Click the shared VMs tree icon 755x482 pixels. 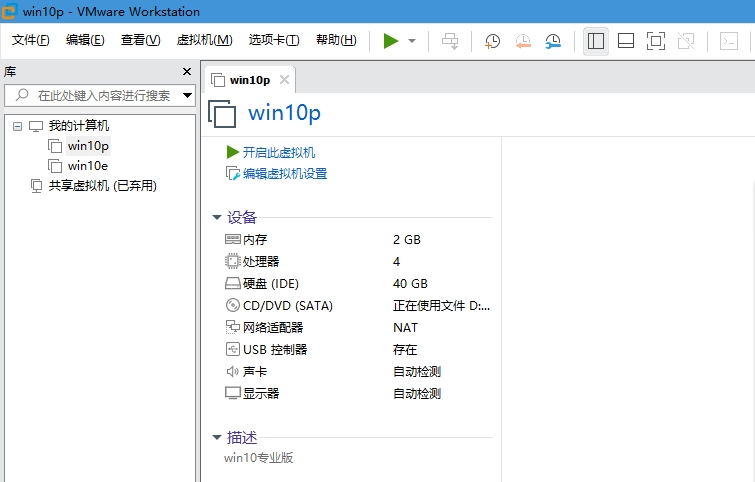(36, 186)
